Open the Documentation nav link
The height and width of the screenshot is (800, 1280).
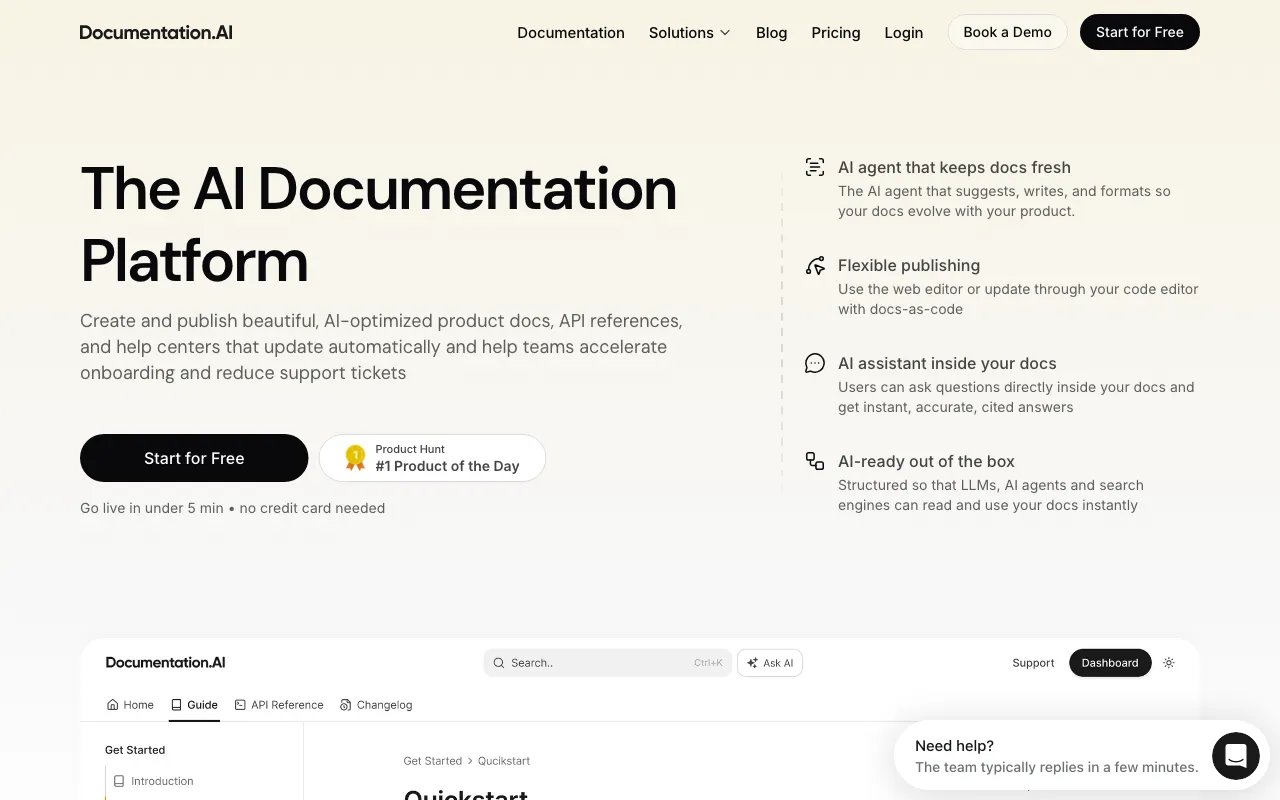571,33
